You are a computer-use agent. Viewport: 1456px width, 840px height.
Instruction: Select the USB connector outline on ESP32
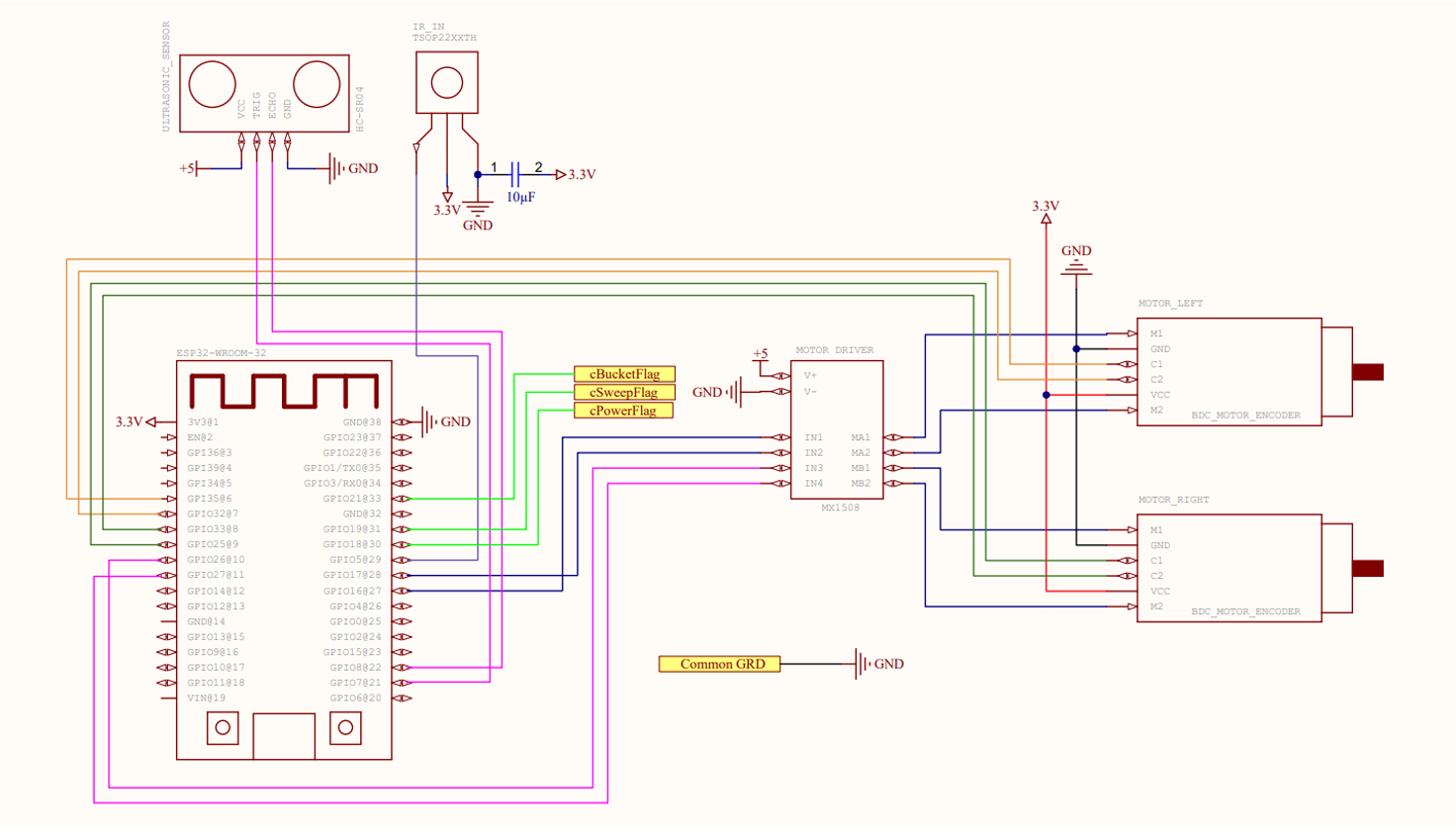pos(284,736)
